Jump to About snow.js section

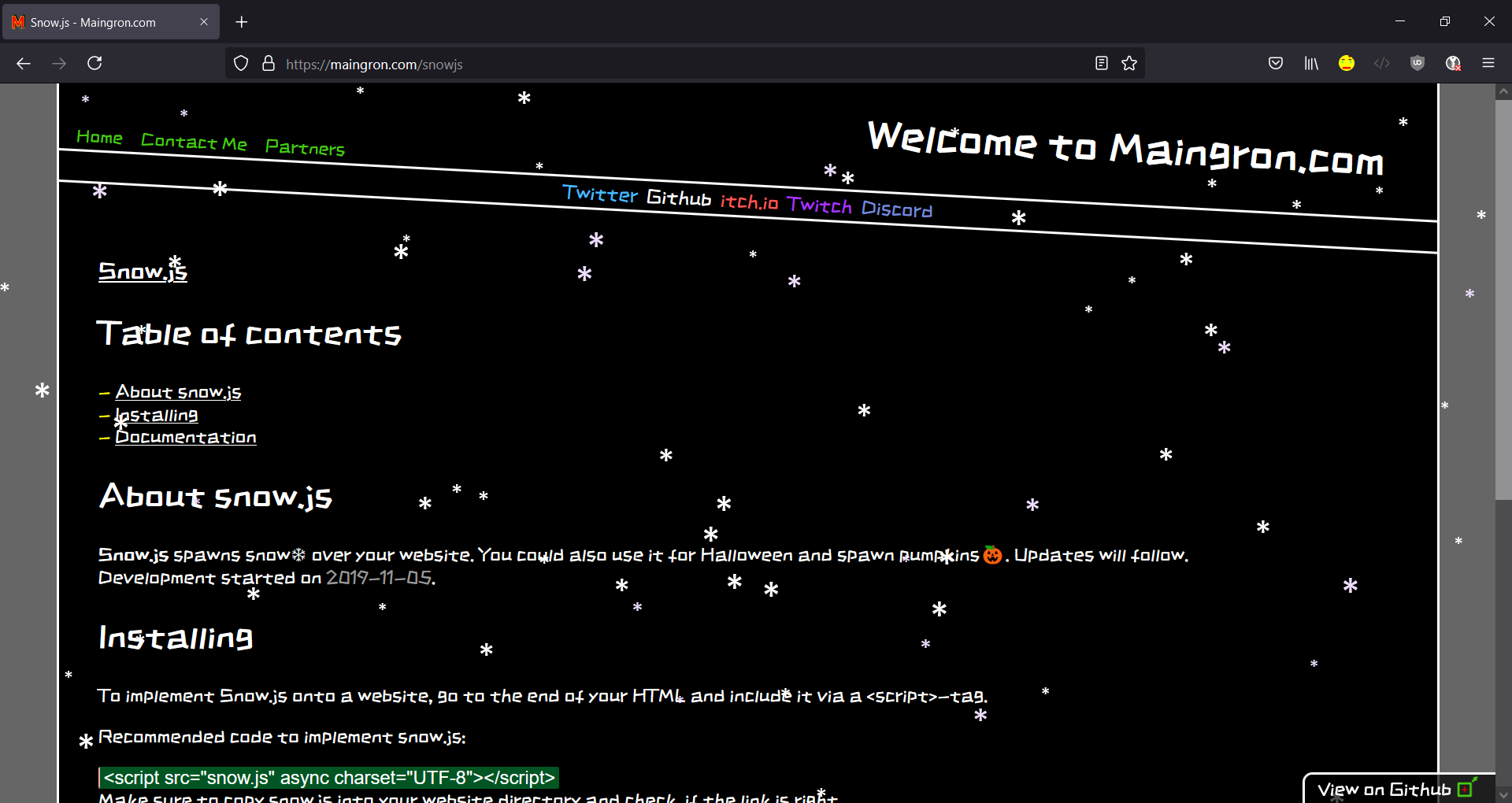tap(178, 392)
